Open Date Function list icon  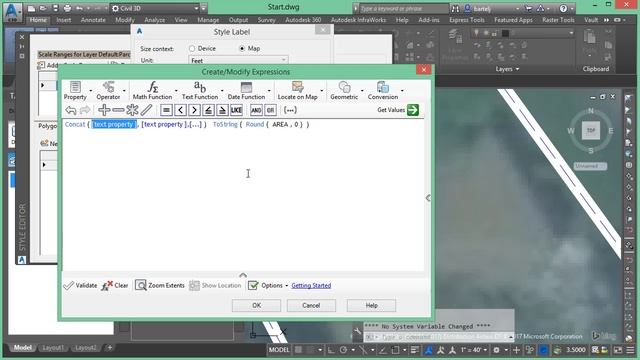(246, 87)
